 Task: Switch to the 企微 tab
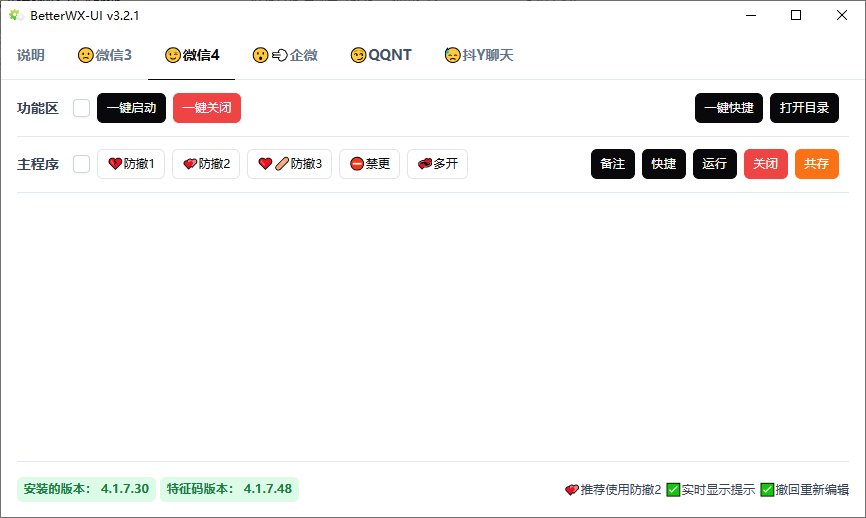(x=285, y=55)
